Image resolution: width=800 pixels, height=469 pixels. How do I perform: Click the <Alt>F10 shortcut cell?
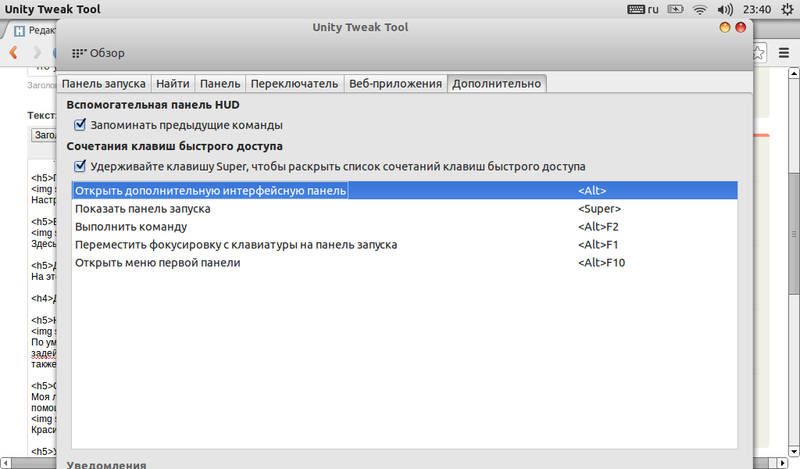[602, 262]
